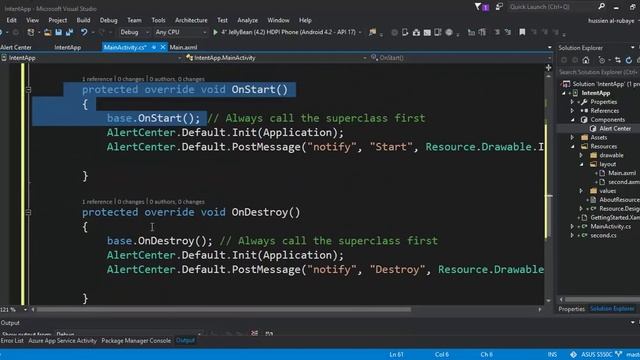The height and width of the screenshot is (360, 640).
Task: Open the Any CPU platform dropdown
Action: [x=181, y=32]
